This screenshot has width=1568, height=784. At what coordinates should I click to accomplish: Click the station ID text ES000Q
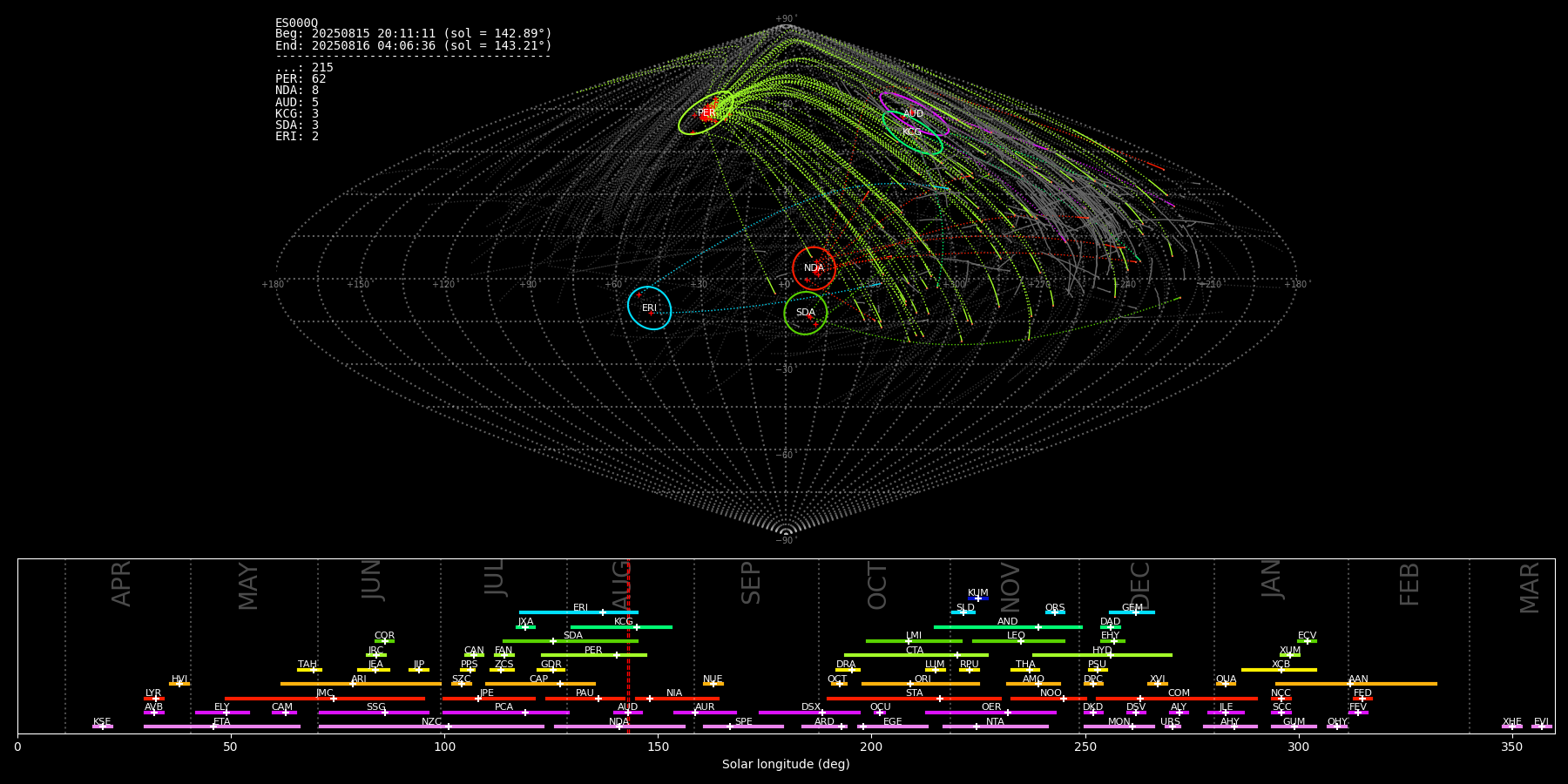(x=296, y=23)
